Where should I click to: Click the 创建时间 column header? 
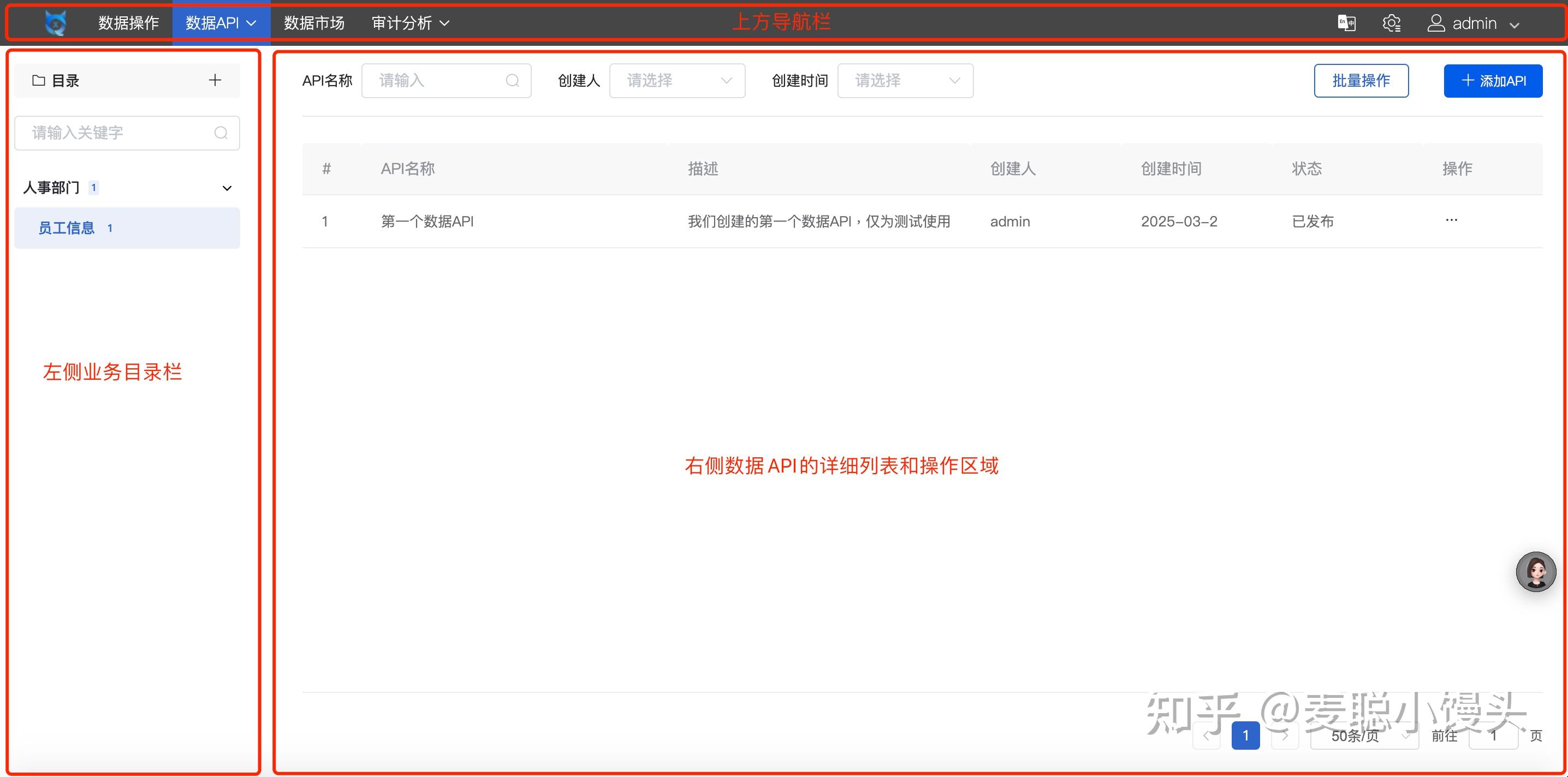[x=1171, y=169]
